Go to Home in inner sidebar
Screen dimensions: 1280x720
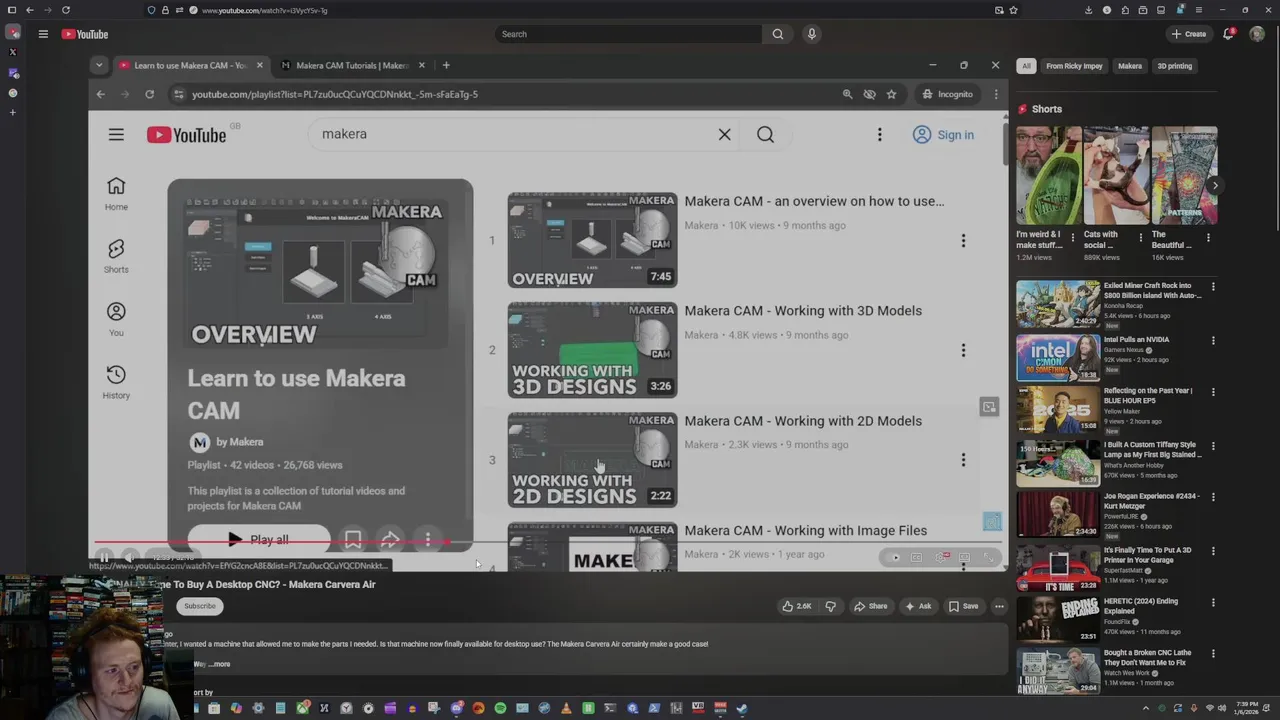pos(116,194)
